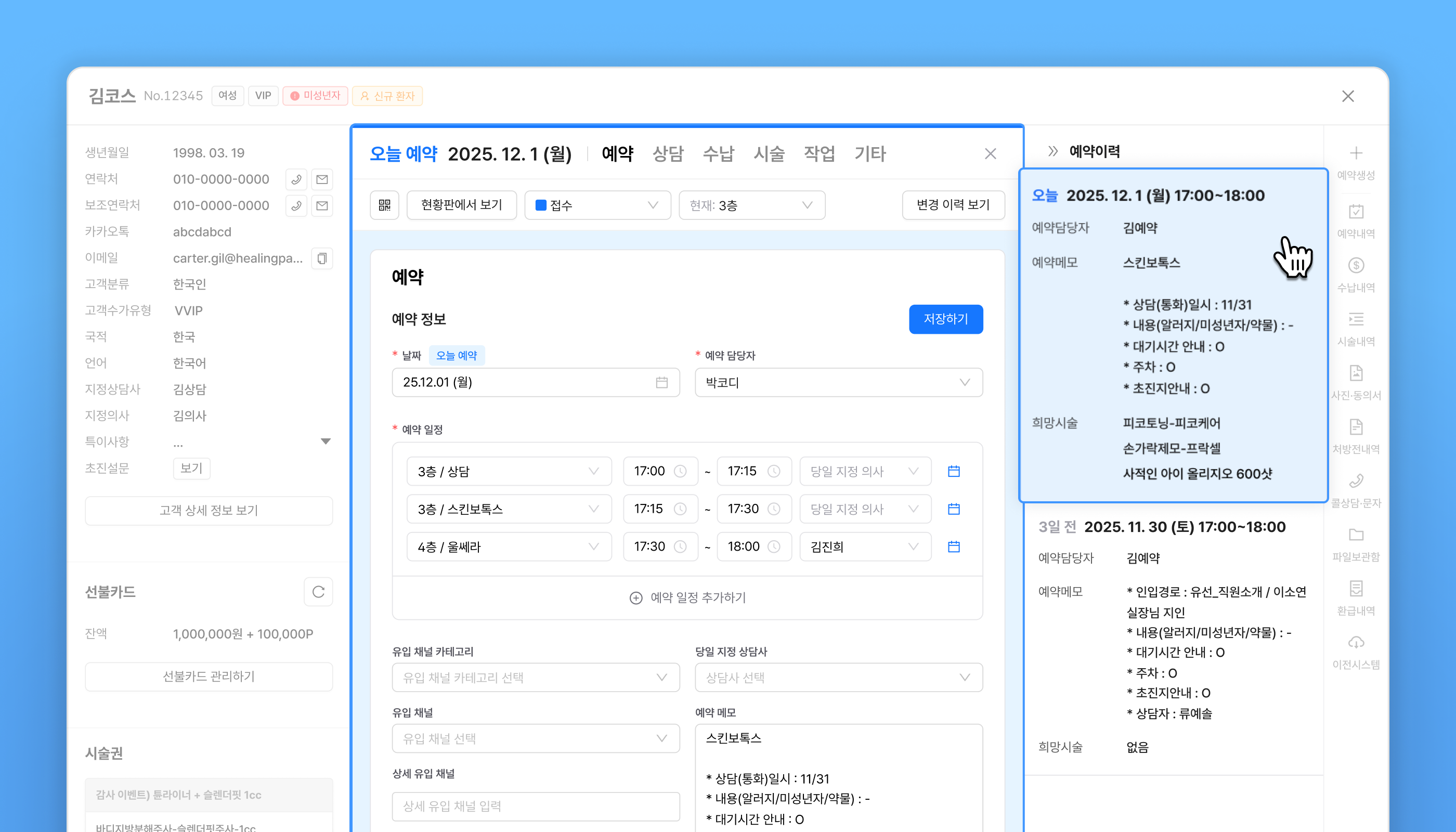The height and width of the screenshot is (832, 1456).
Task: Refresh the 선불카드 balance
Action: tap(318, 592)
